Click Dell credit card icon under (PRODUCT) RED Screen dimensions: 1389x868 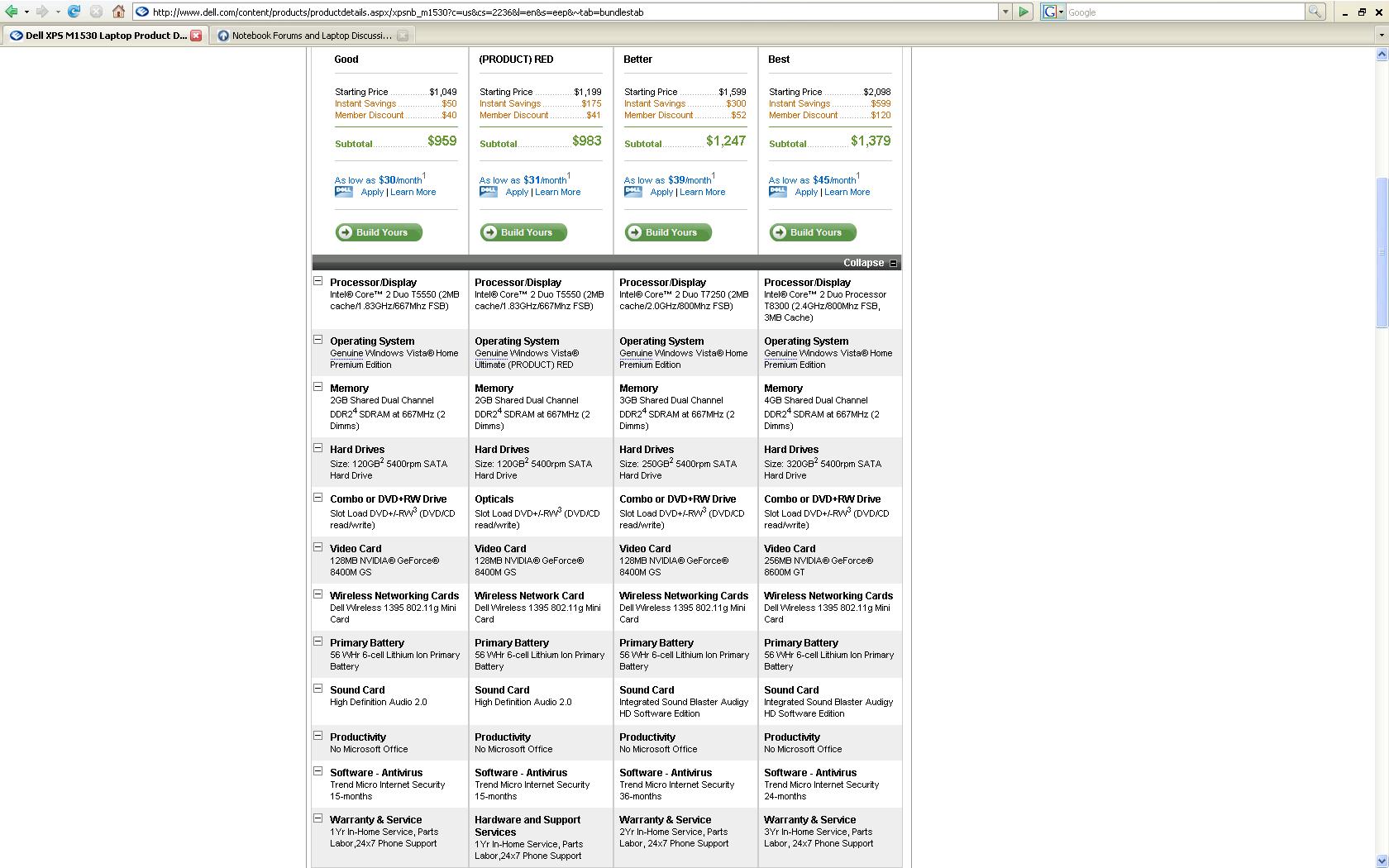(x=489, y=192)
